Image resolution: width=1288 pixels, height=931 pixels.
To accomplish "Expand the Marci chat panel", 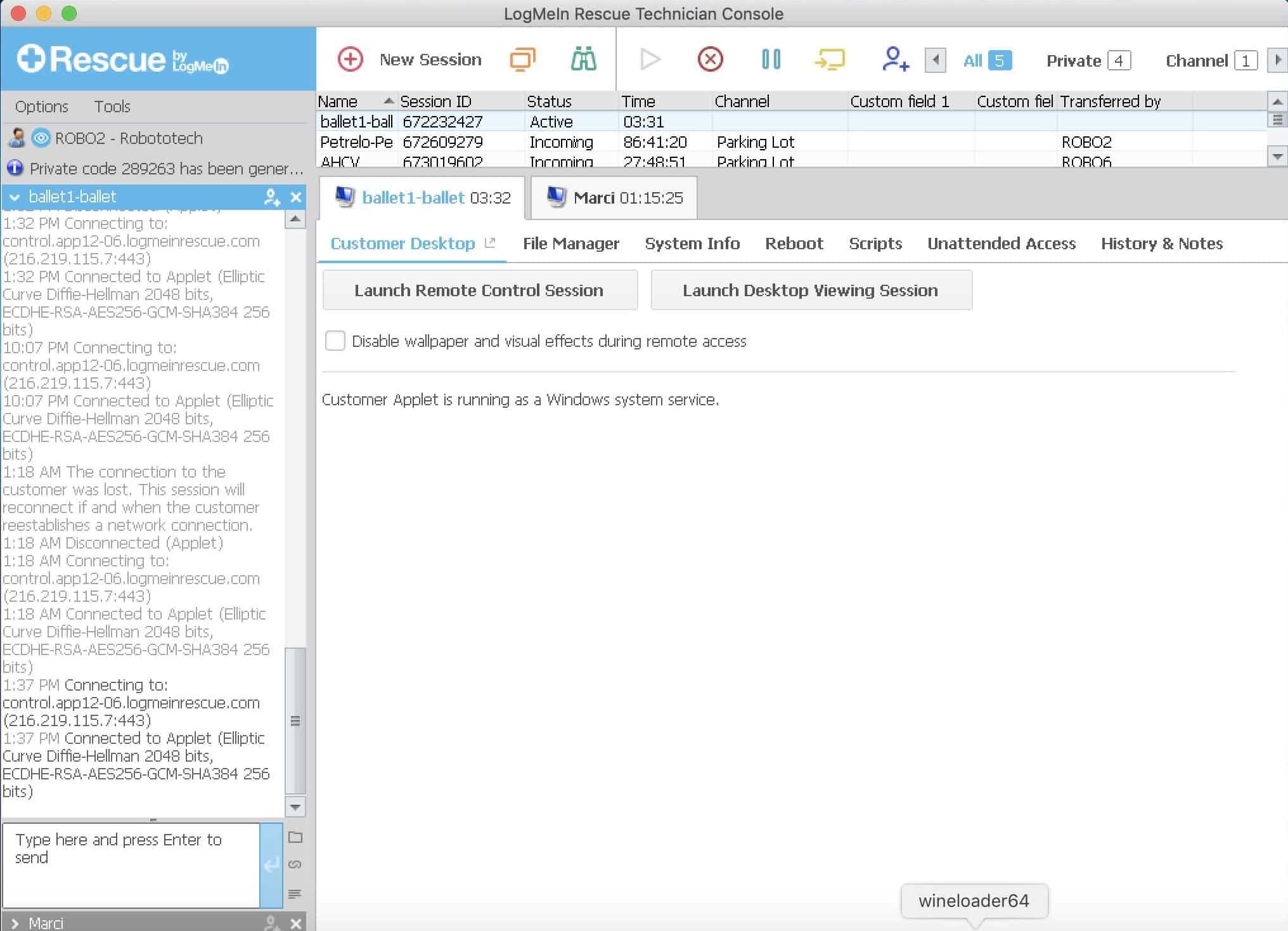I will 15,923.
